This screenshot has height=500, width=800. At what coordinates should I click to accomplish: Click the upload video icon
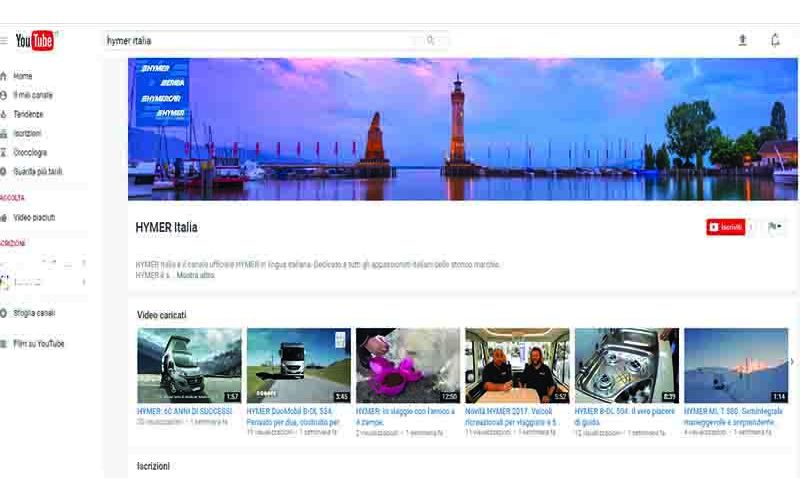click(x=742, y=41)
